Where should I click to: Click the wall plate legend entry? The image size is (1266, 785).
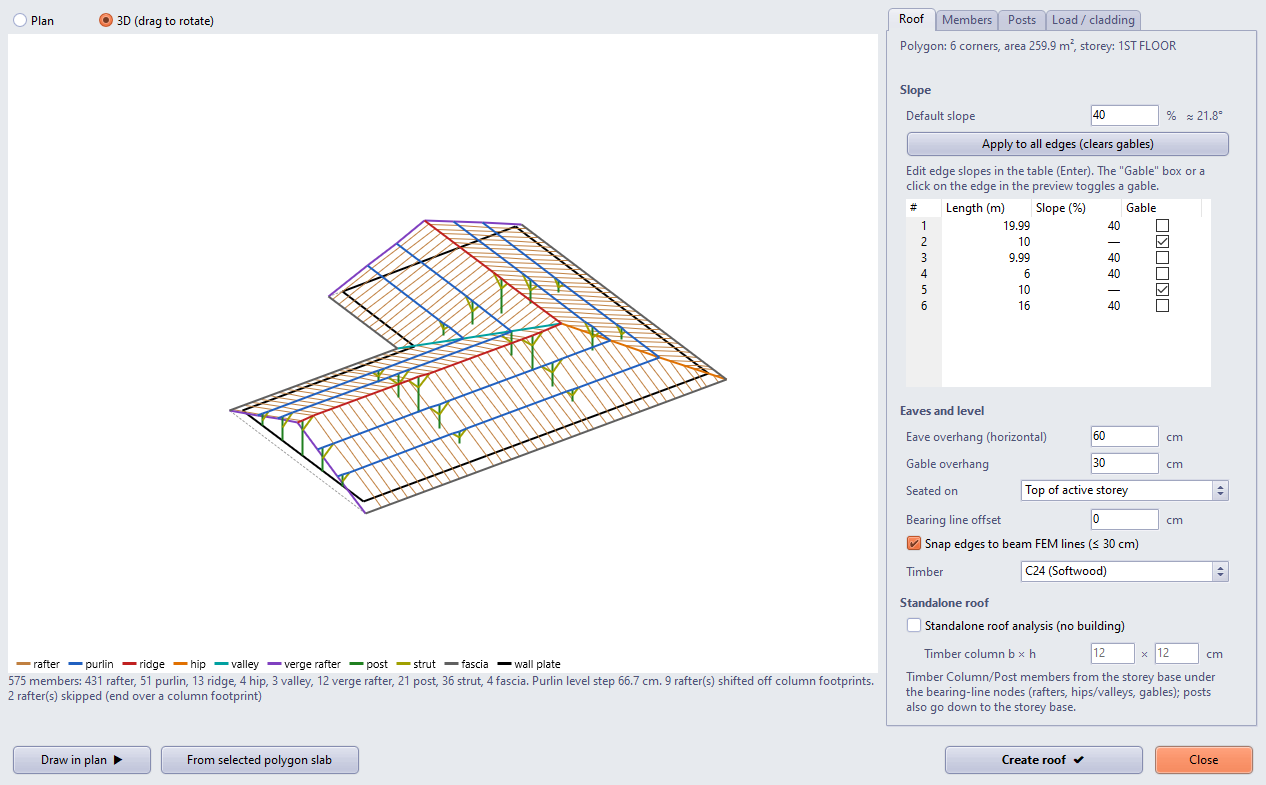point(529,664)
